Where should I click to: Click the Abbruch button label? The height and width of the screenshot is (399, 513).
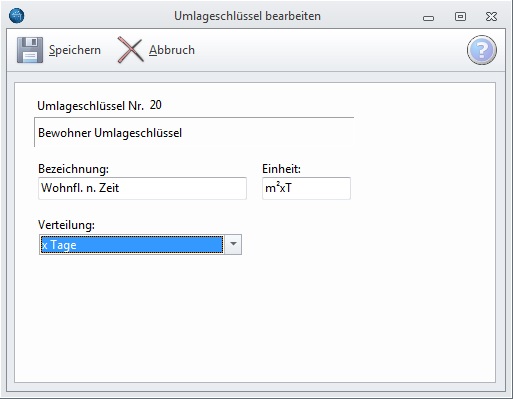172,50
